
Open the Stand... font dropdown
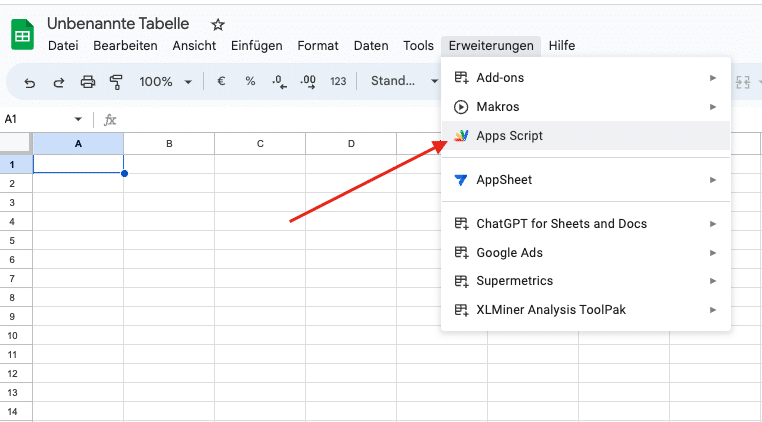pyautogui.click(x=404, y=81)
